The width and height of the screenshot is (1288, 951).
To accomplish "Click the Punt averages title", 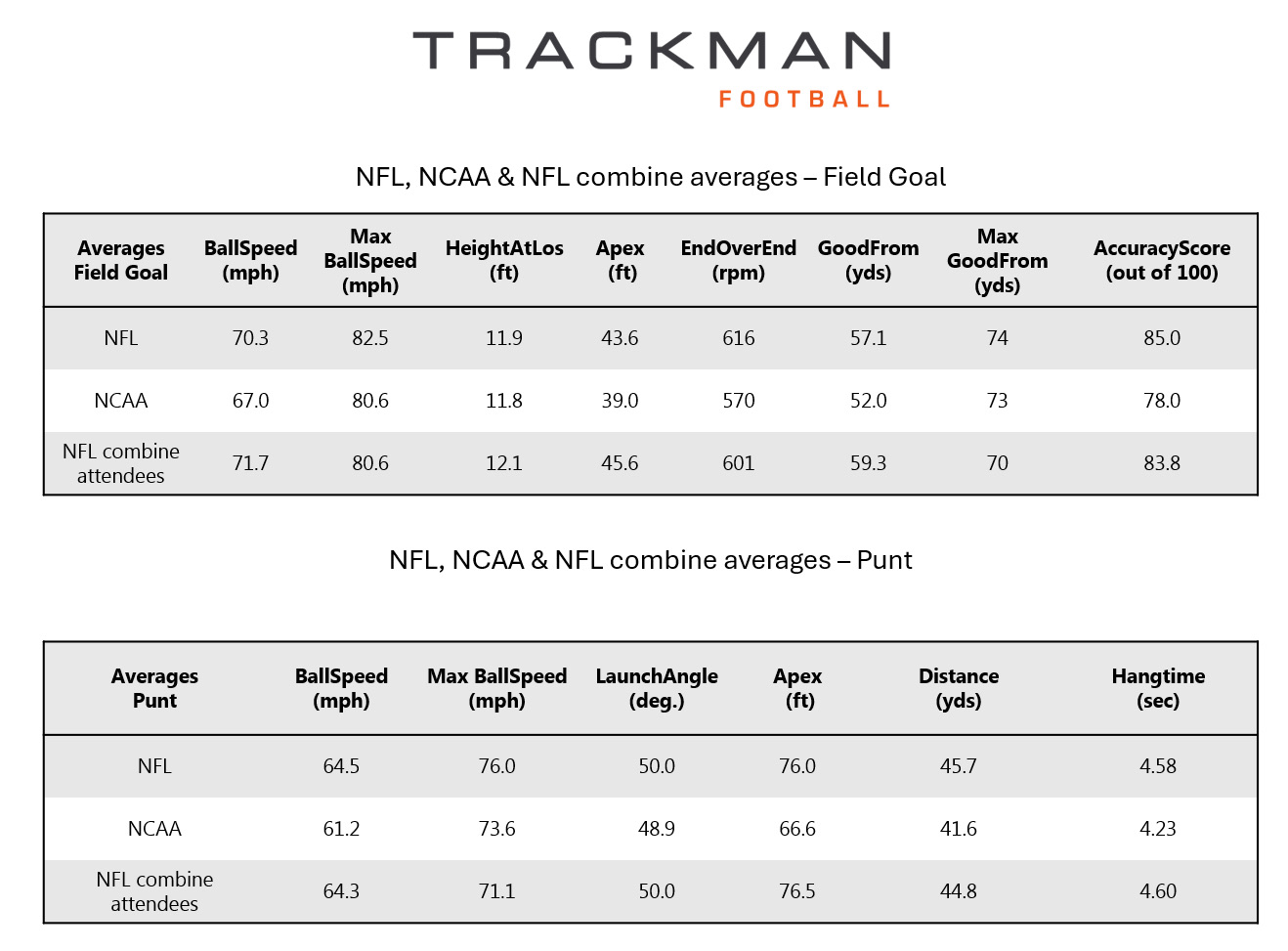I will (x=651, y=560).
